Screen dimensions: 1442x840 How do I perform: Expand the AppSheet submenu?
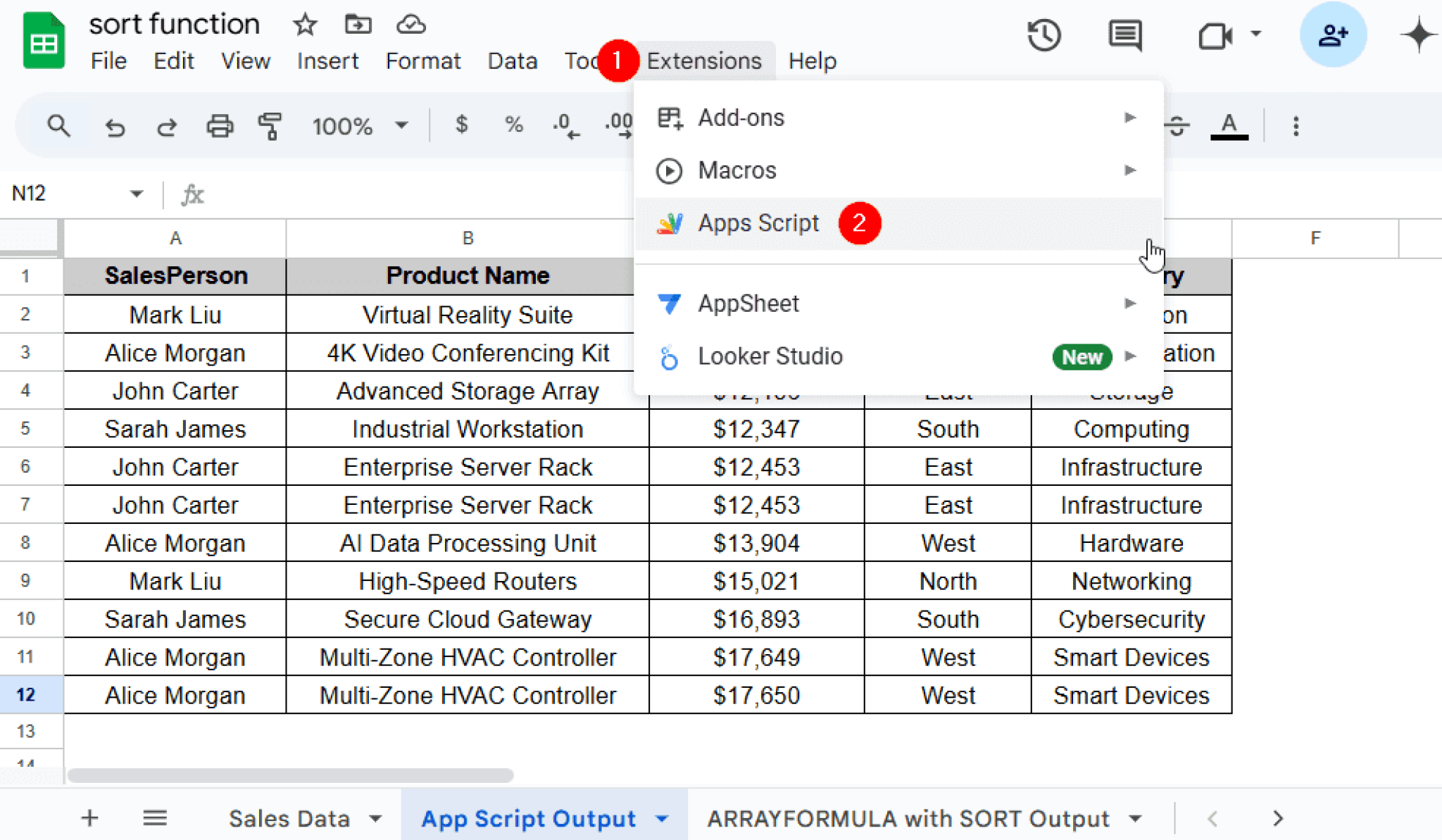[748, 303]
